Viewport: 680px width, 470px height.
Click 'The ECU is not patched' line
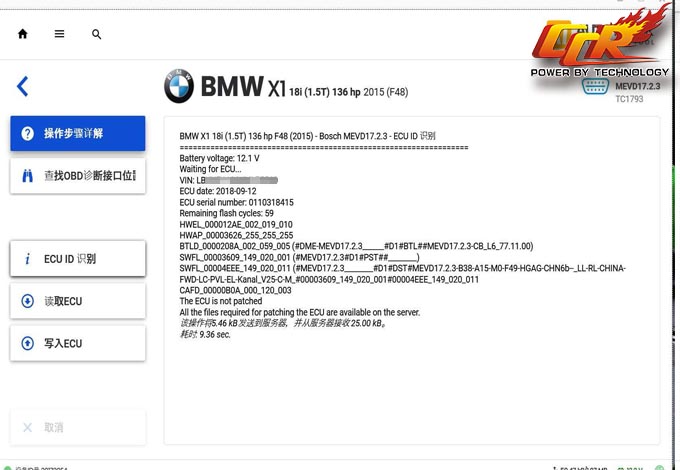[221, 301]
